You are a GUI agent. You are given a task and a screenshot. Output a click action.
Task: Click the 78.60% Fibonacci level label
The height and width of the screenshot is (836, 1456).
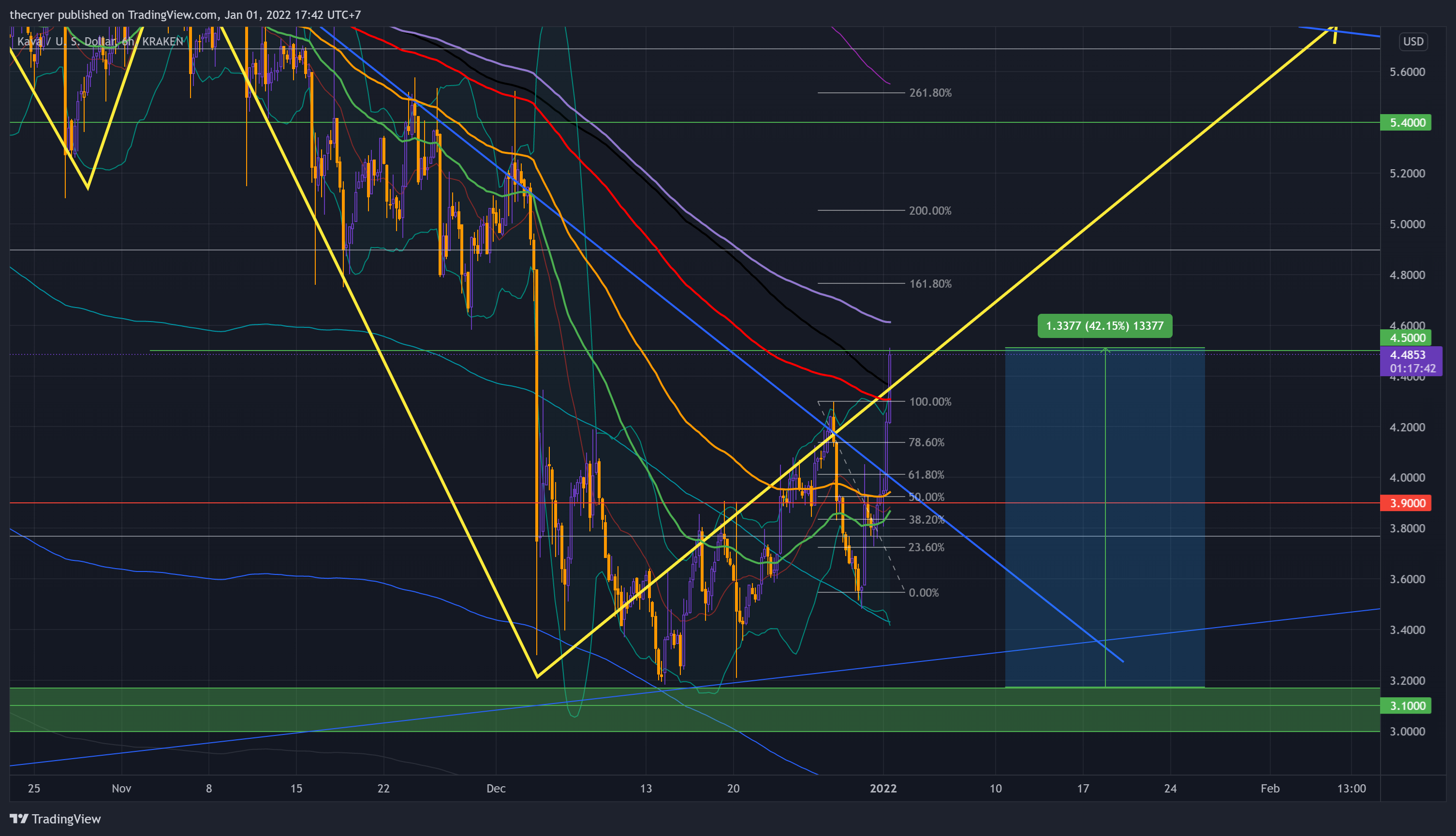tap(926, 442)
